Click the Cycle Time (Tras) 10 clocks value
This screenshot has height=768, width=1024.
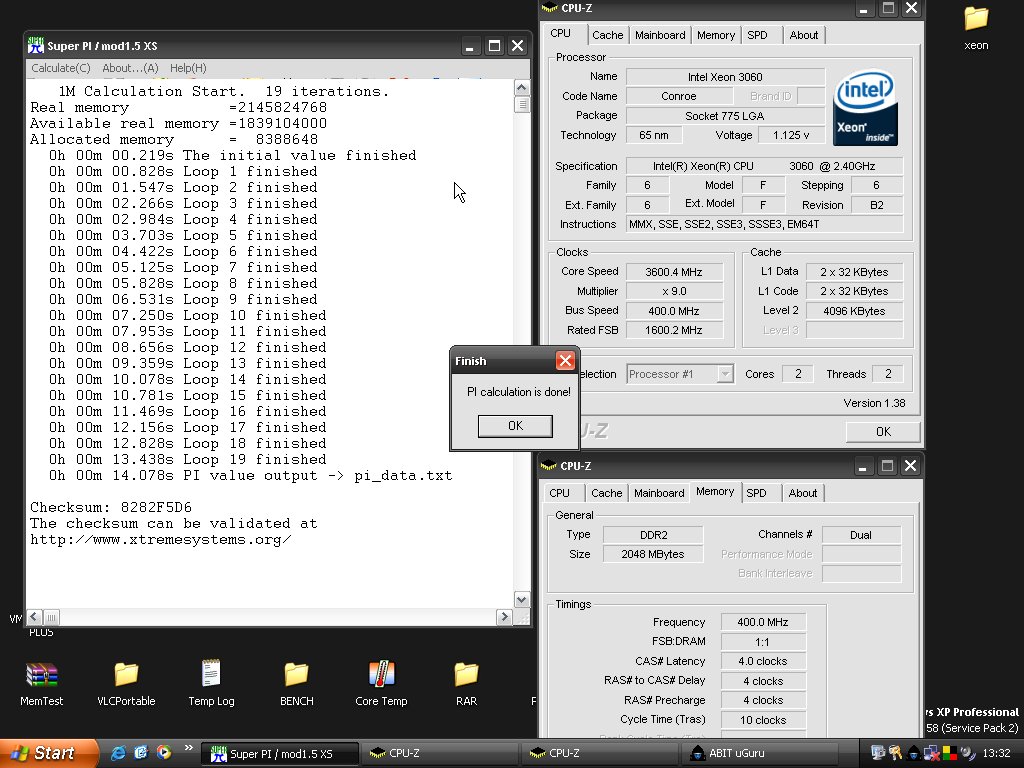(x=763, y=720)
